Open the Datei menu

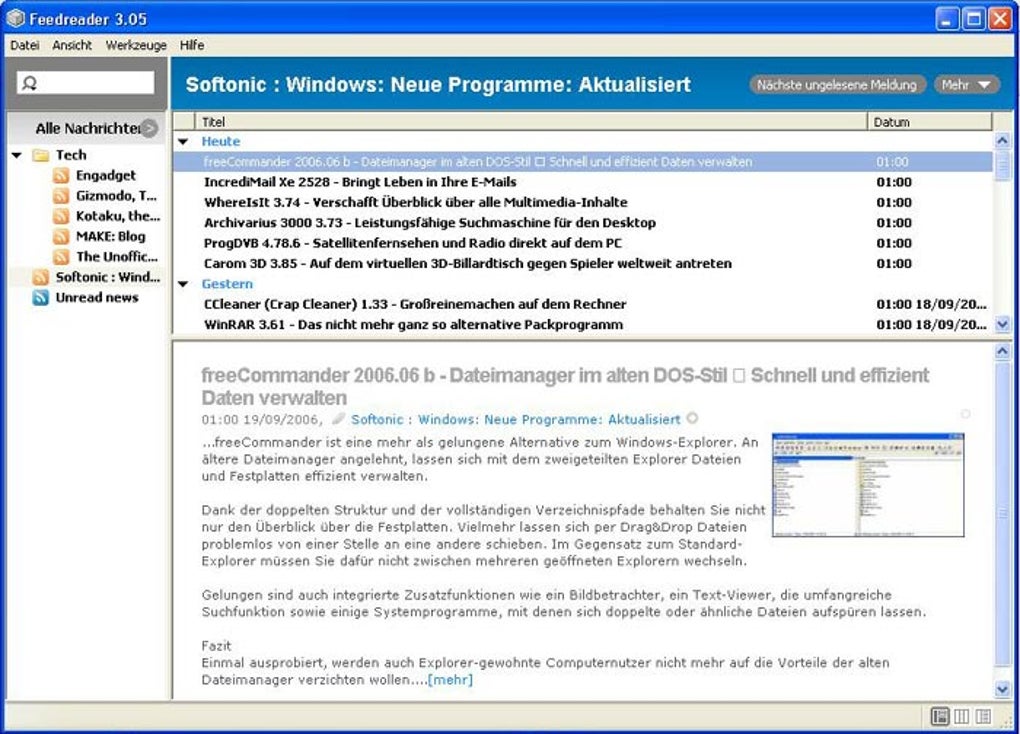(25, 45)
